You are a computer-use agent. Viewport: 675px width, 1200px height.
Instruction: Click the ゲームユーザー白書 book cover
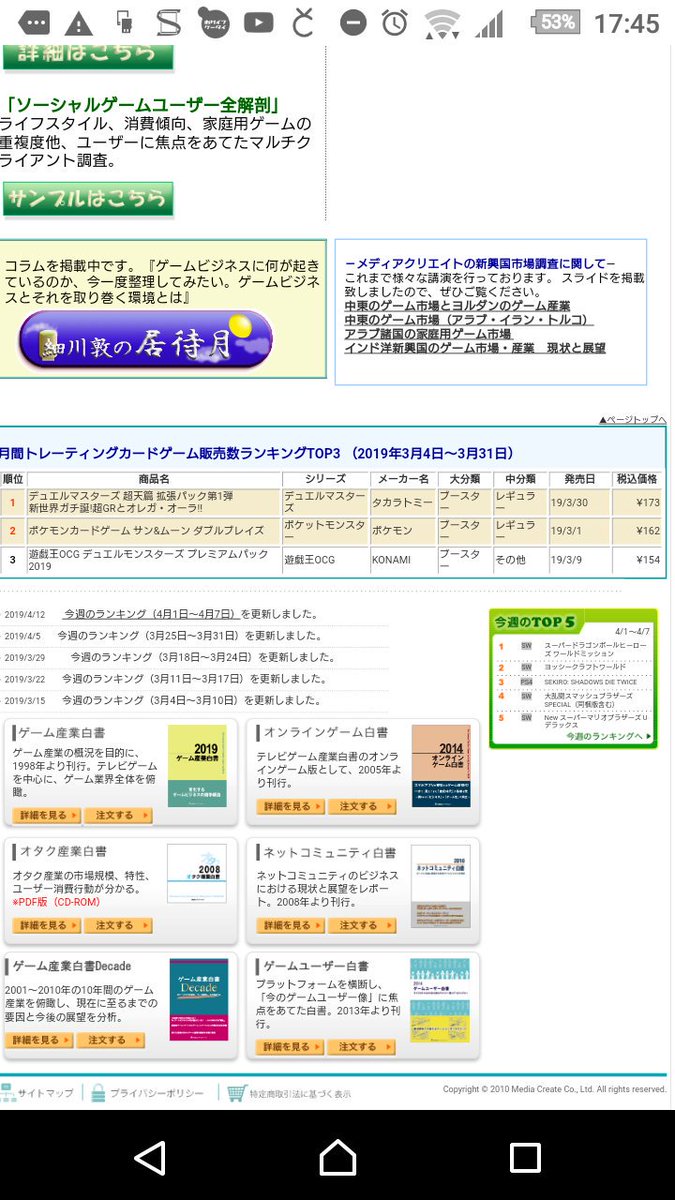pos(441,1000)
